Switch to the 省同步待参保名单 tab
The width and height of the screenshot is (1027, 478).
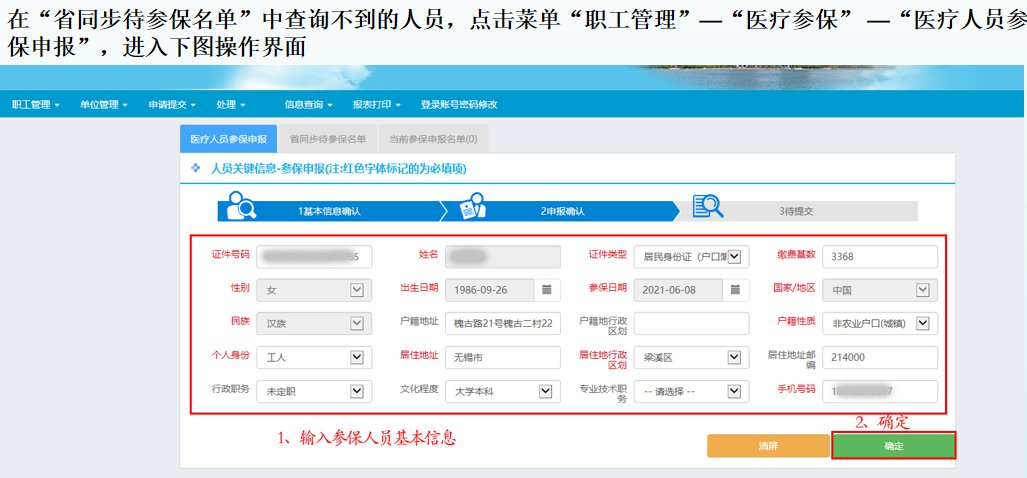coord(327,139)
